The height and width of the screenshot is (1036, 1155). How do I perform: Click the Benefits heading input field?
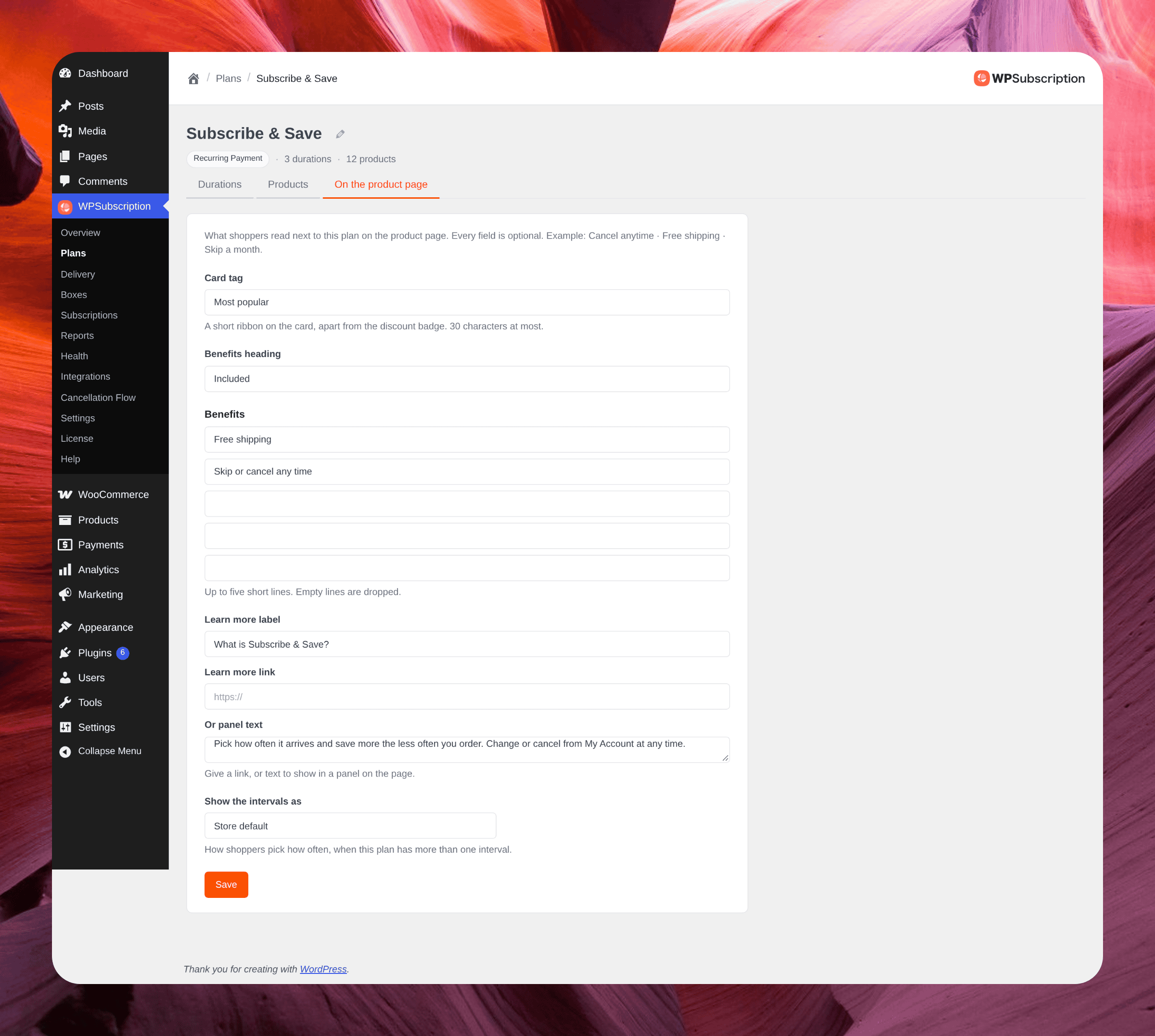(x=467, y=379)
